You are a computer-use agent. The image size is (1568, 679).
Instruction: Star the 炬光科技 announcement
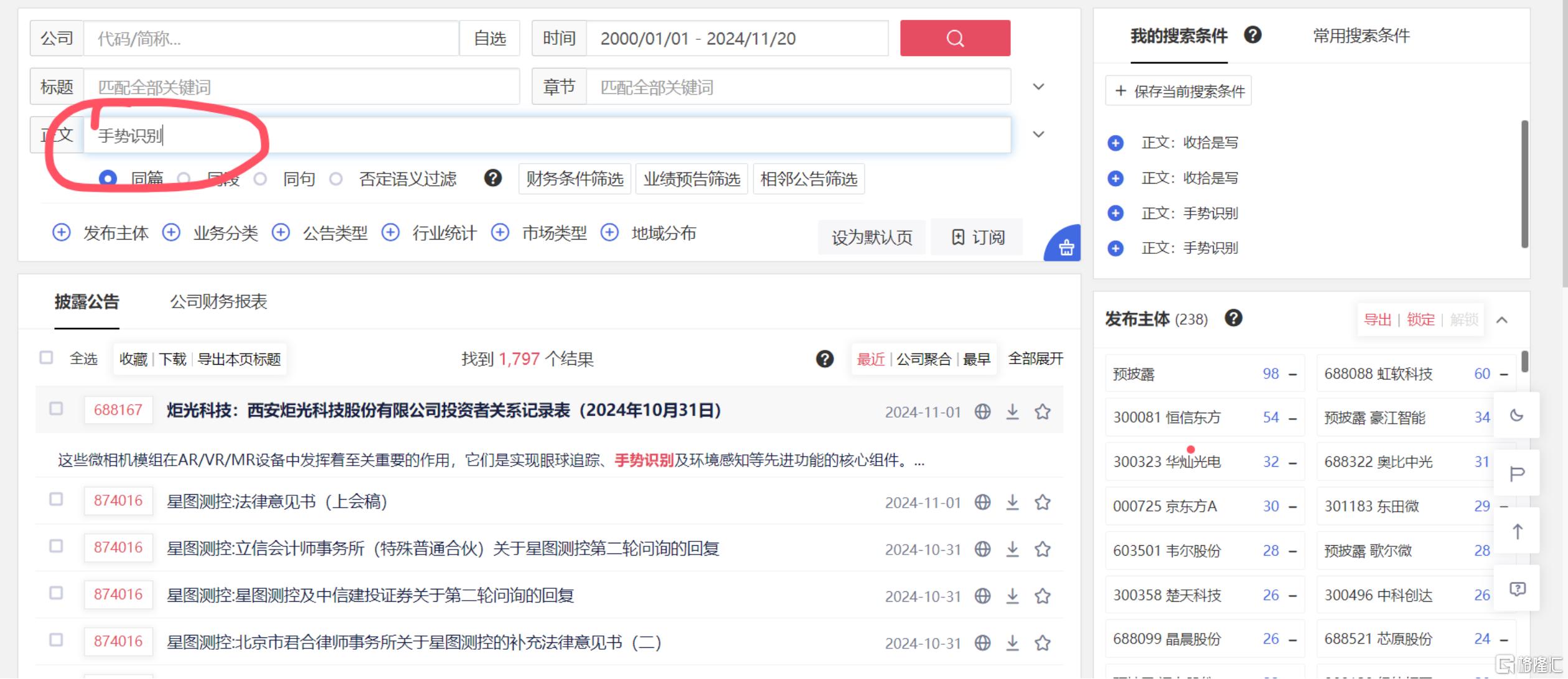tap(1043, 411)
